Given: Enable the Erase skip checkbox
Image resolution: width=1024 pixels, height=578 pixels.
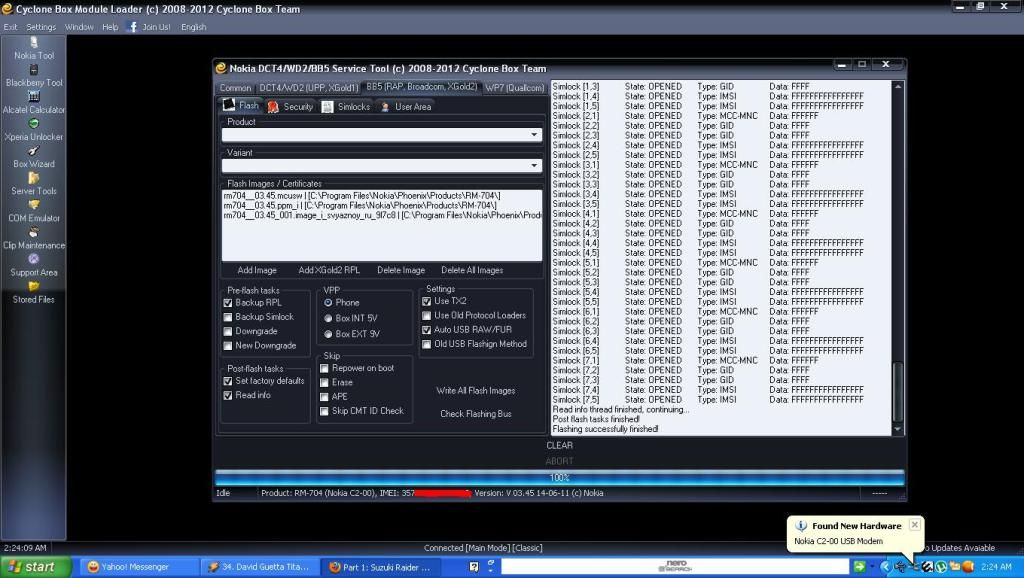Looking at the screenshot, I should click(324, 383).
